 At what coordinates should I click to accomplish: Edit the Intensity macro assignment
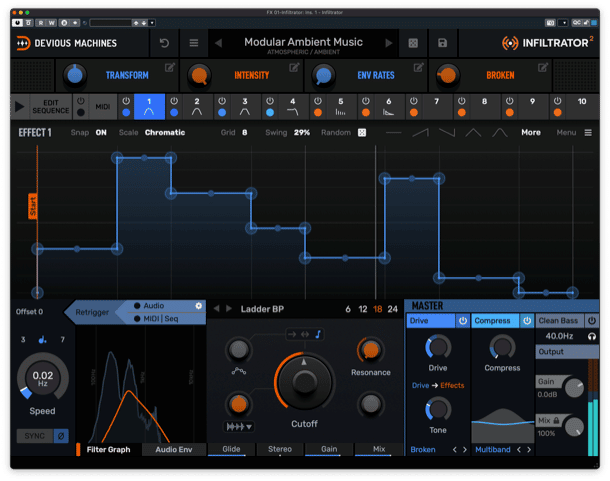(294, 67)
